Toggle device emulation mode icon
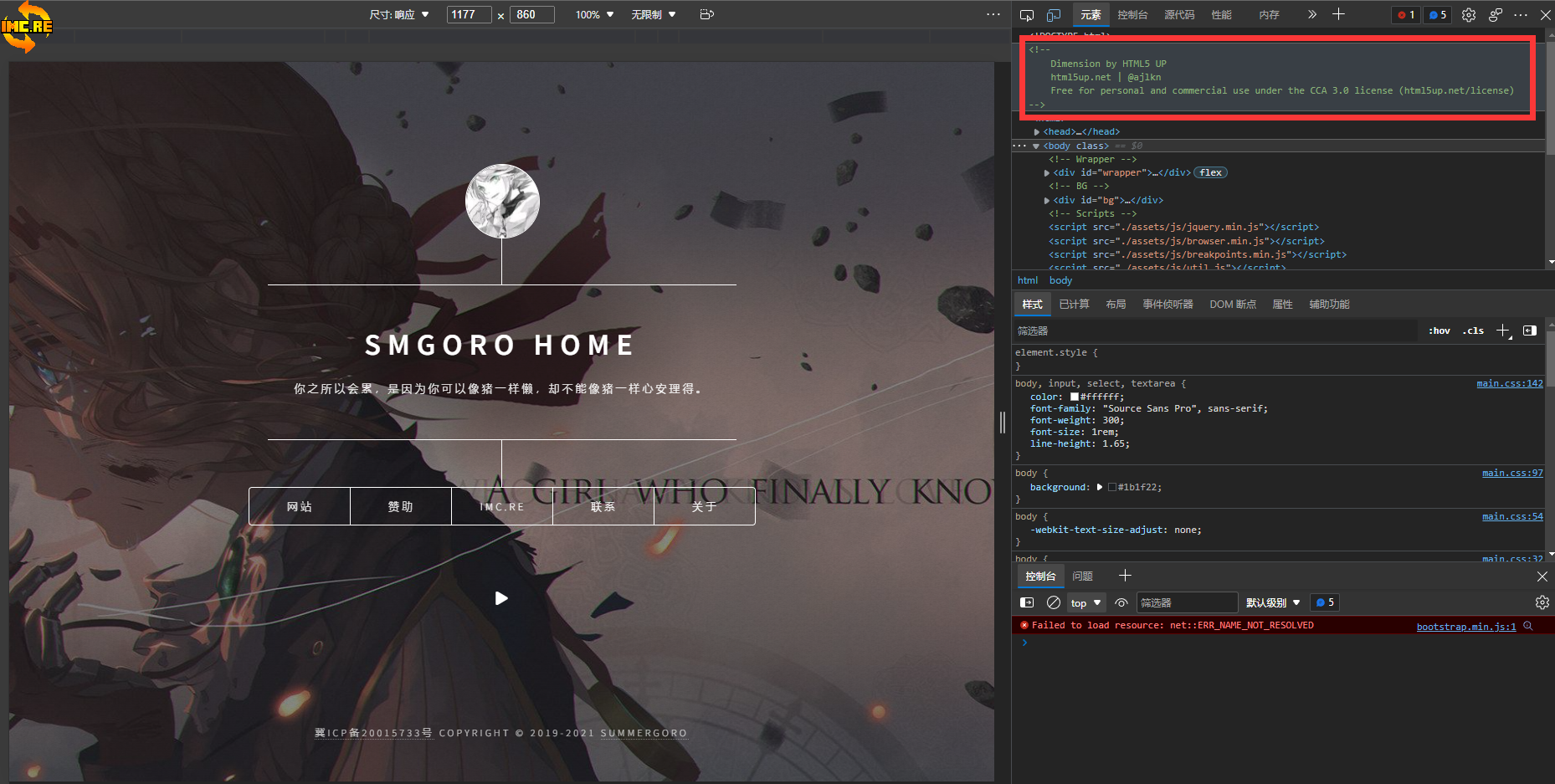 coord(1054,15)
